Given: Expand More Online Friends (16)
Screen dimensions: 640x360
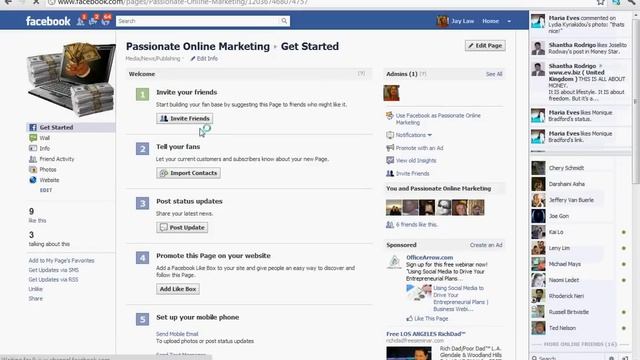Looking at the screenshot, I should 580,344.
